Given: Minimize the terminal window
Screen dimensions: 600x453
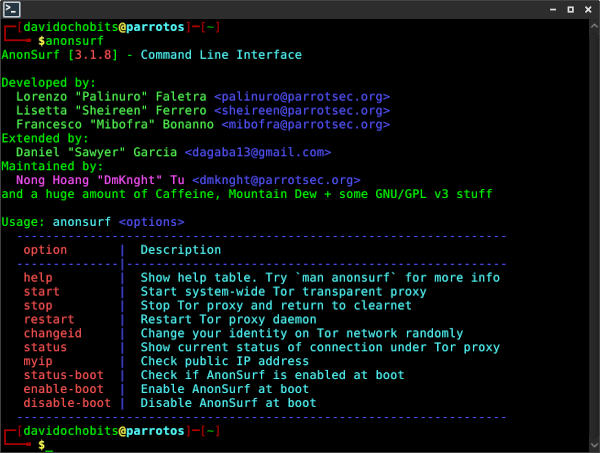Looking at the screenshot, I should (x=553, y=10).
